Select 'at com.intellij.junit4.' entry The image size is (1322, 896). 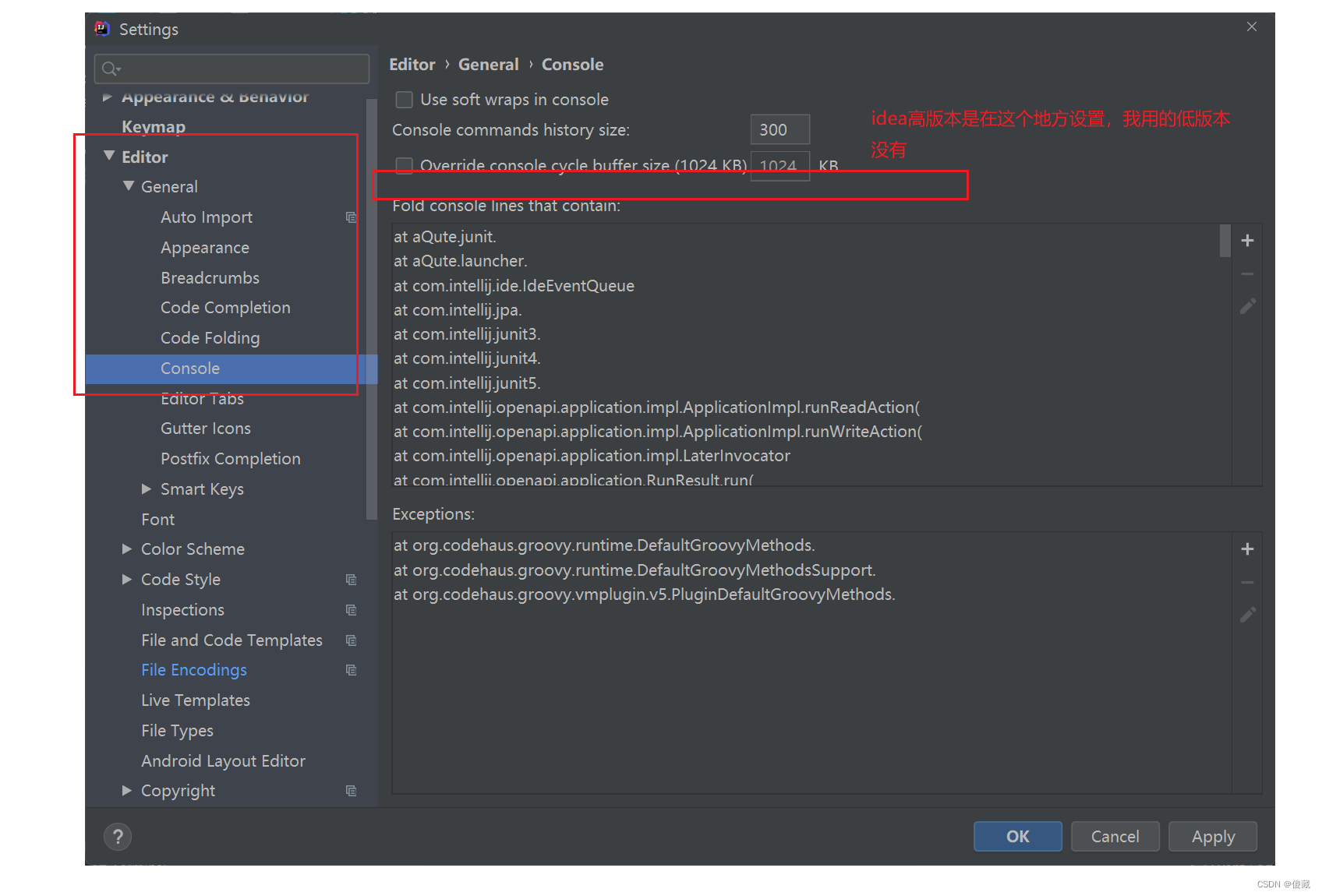467,358
